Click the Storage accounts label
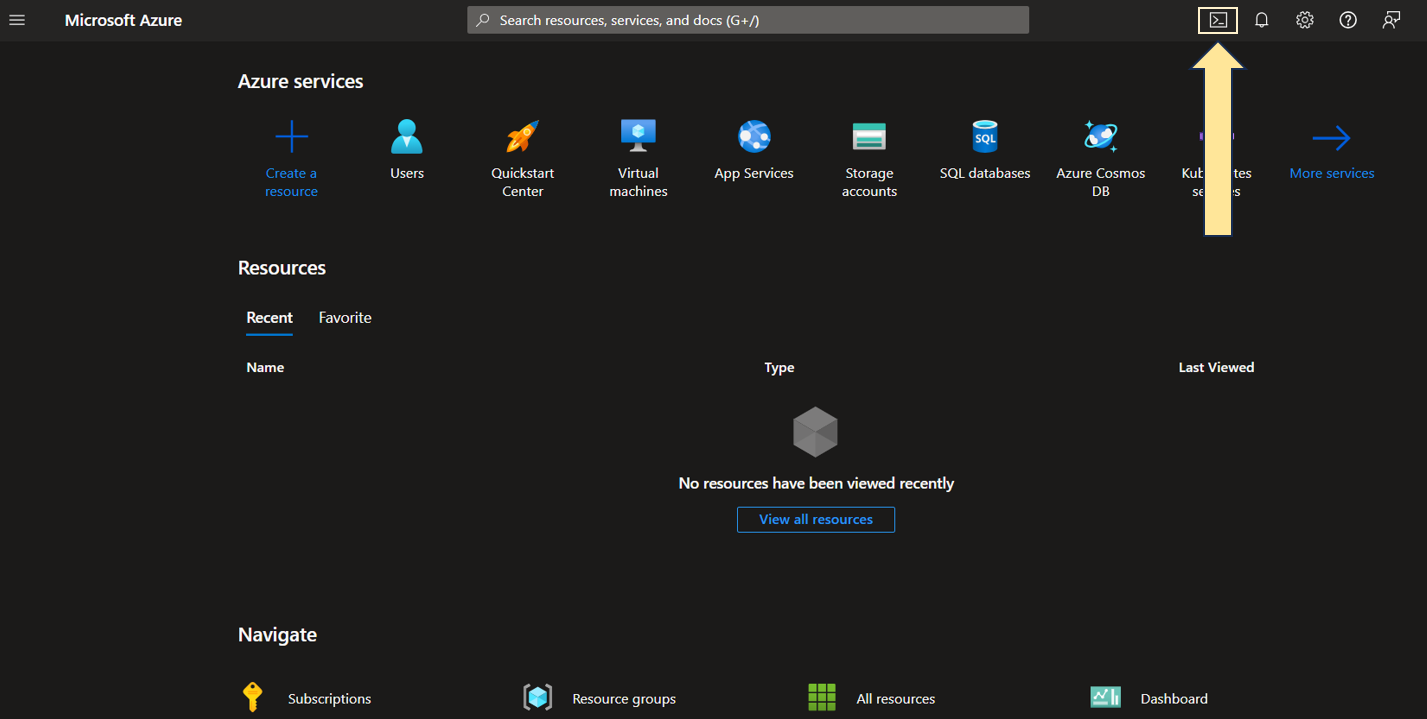The height and width of the screenshot is (719, 1427). click(869, 182)
